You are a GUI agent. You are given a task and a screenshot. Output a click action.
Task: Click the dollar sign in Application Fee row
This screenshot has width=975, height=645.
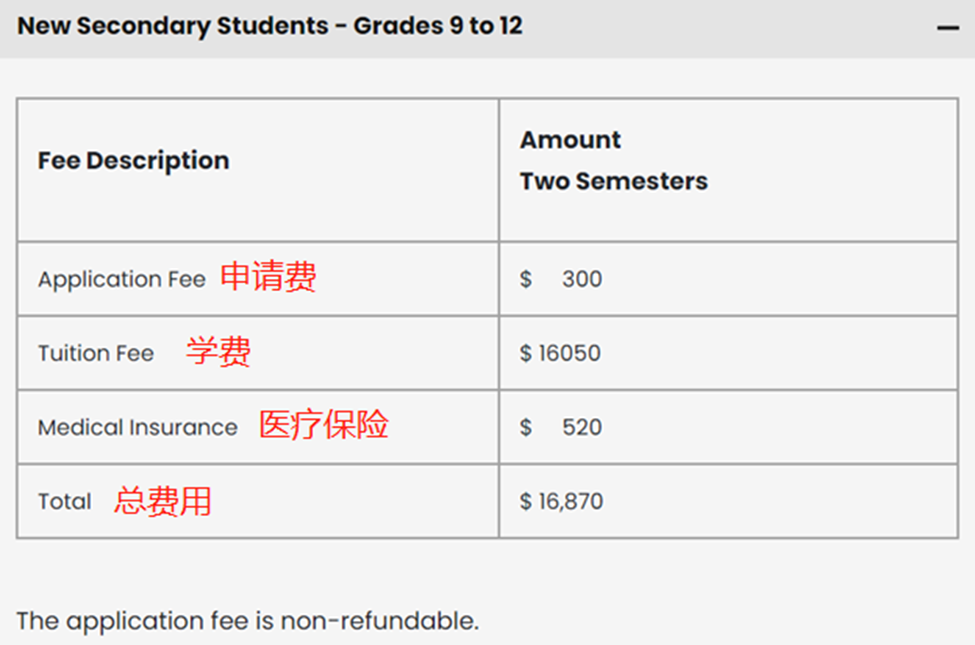point(526,279)
